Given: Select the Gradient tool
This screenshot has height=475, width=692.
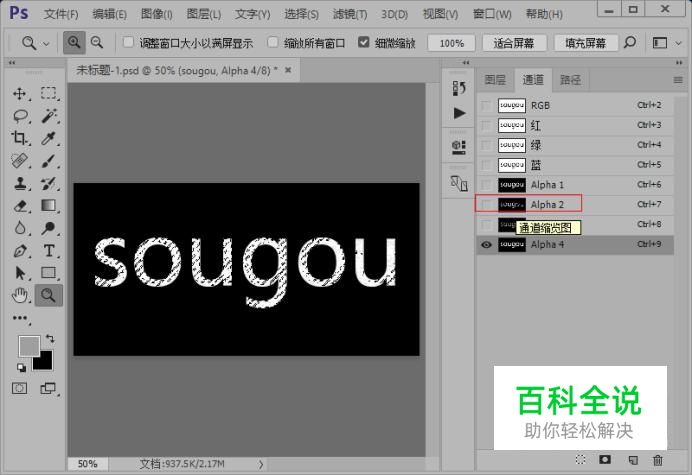Looking at the screenshot, I should pos(49,206).
